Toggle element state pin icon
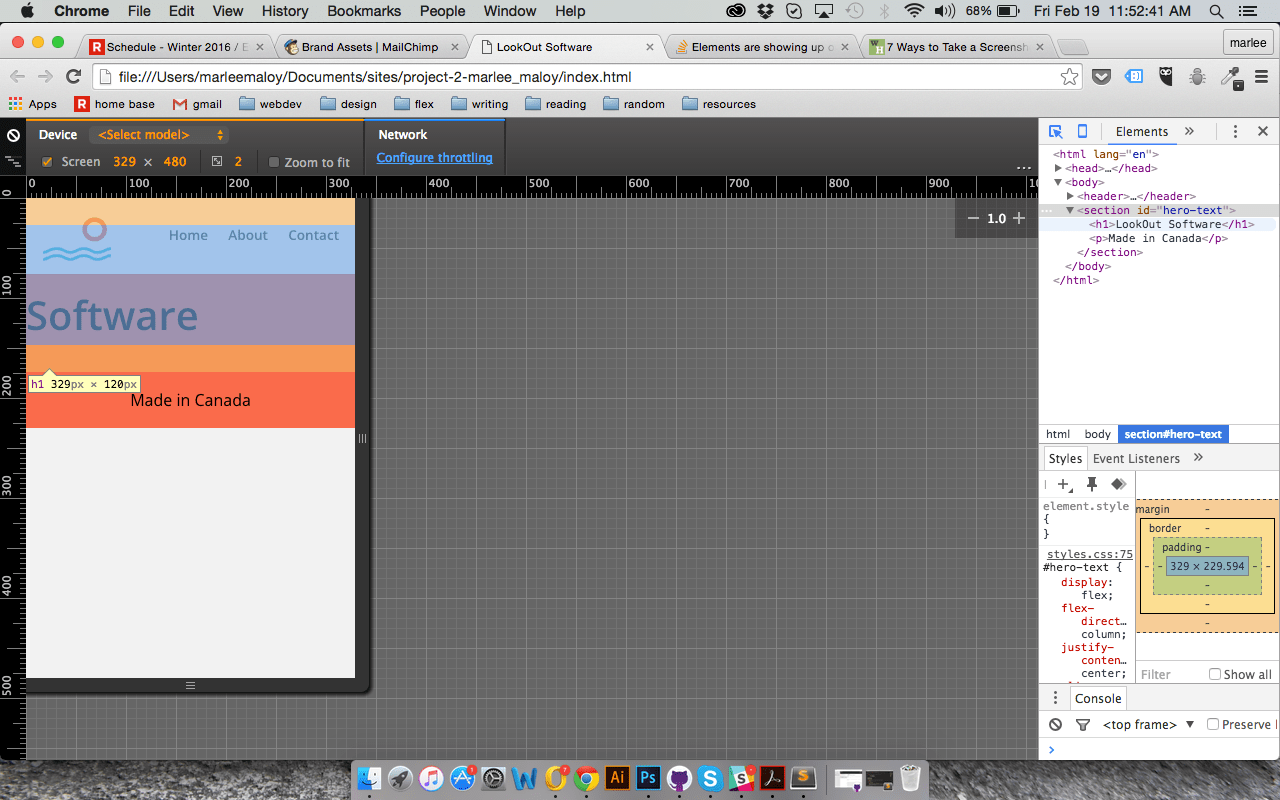Screen dimensions: 1280x800 click(1092, 484)
